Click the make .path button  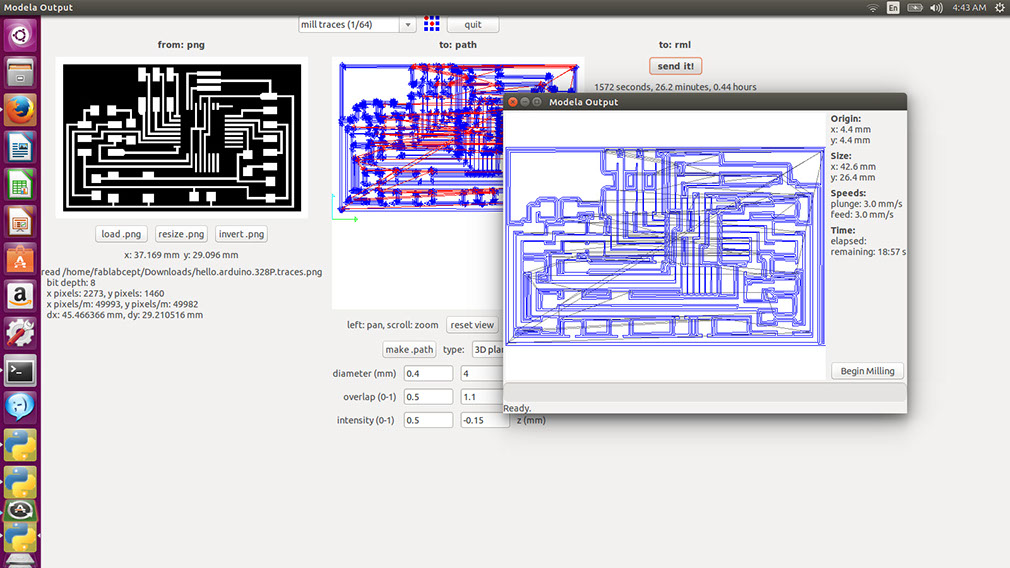click(x=409, y=349)
